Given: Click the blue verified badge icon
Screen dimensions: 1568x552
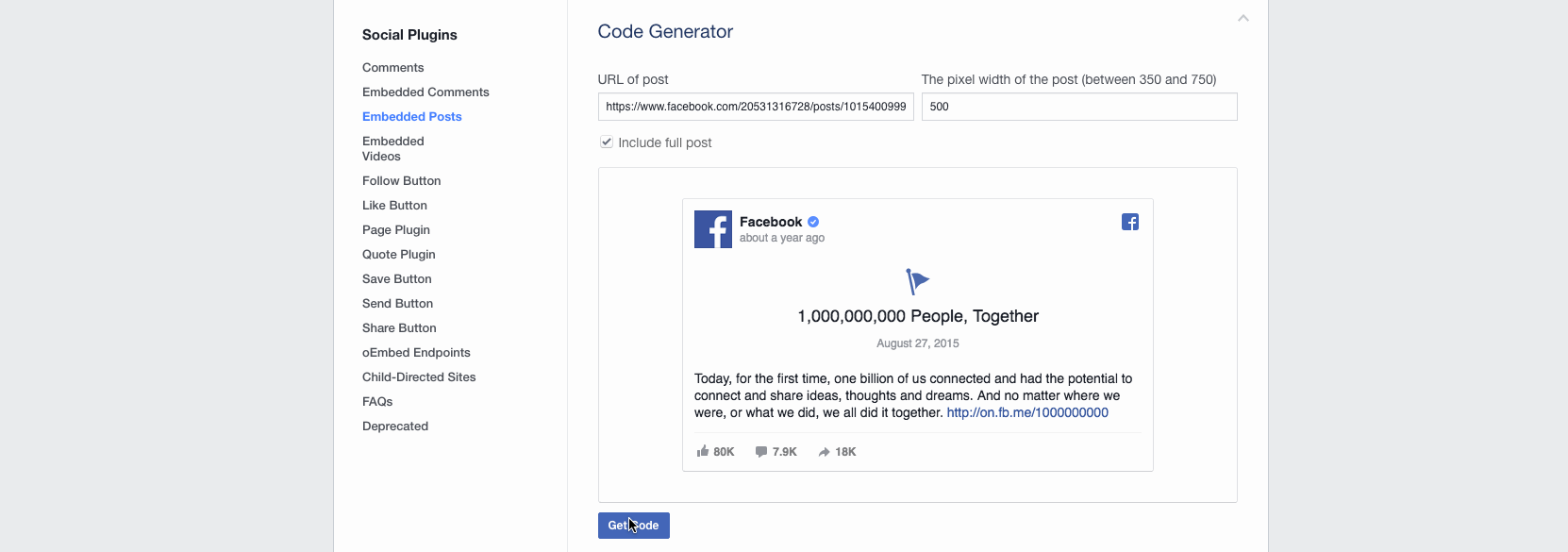Looking at the screenshot, I should (813, 222).
